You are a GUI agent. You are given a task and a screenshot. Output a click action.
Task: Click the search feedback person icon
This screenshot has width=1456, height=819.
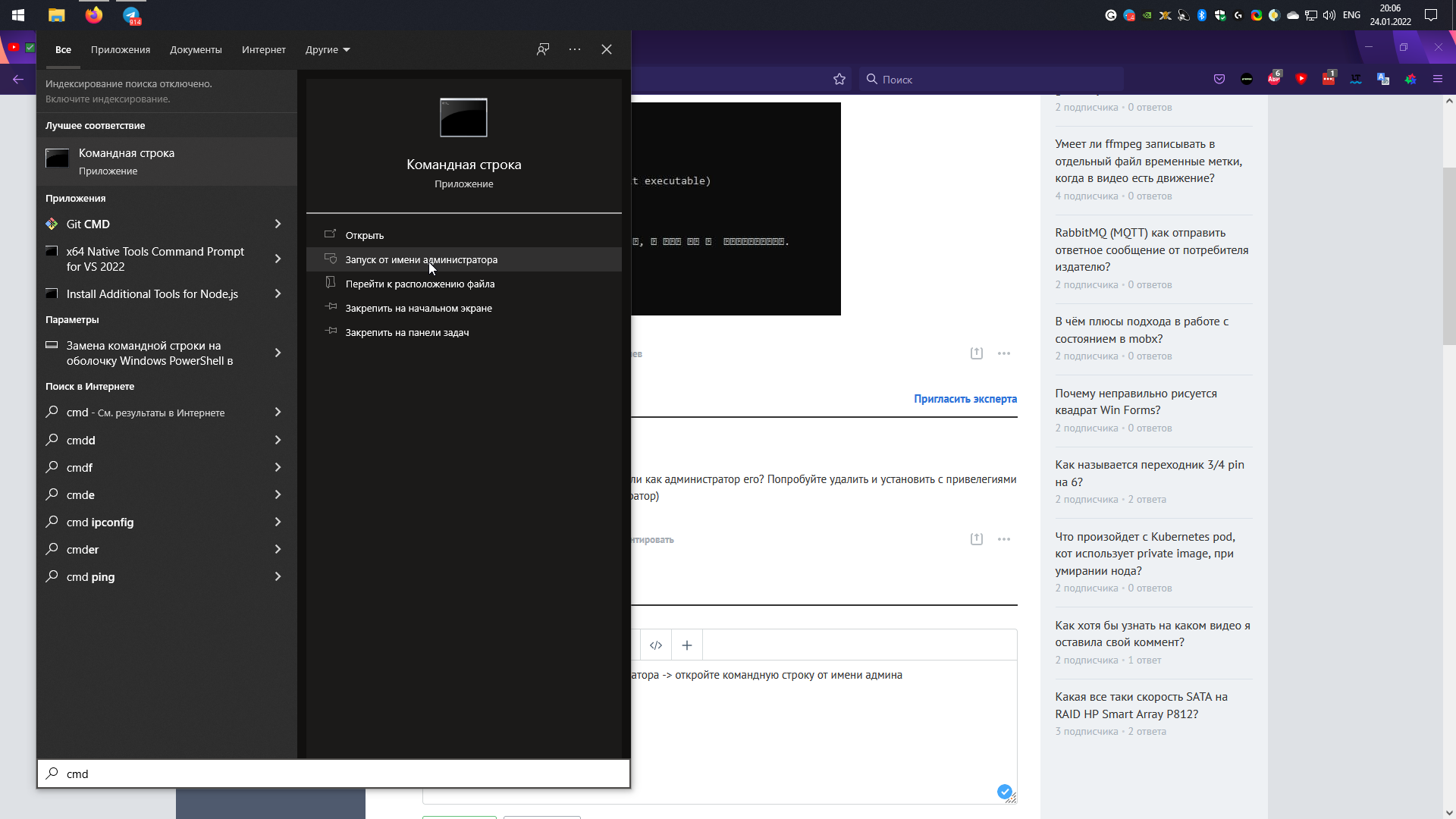[543, 49]
